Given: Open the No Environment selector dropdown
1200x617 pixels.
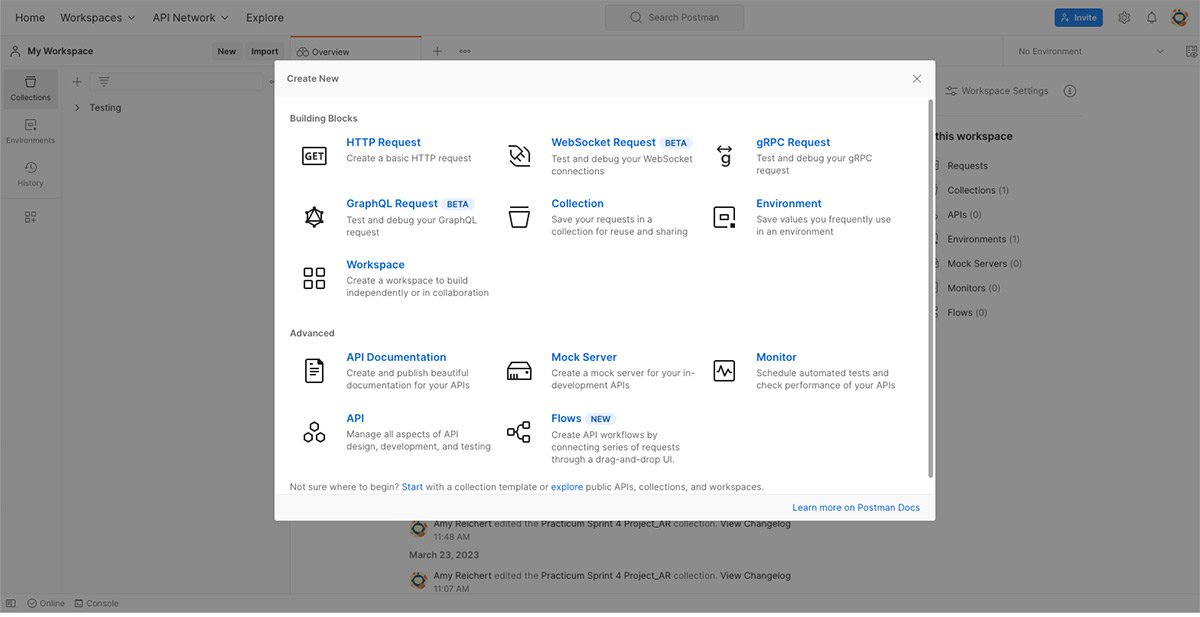Looking at the screenshot, I should point(1090,51).
